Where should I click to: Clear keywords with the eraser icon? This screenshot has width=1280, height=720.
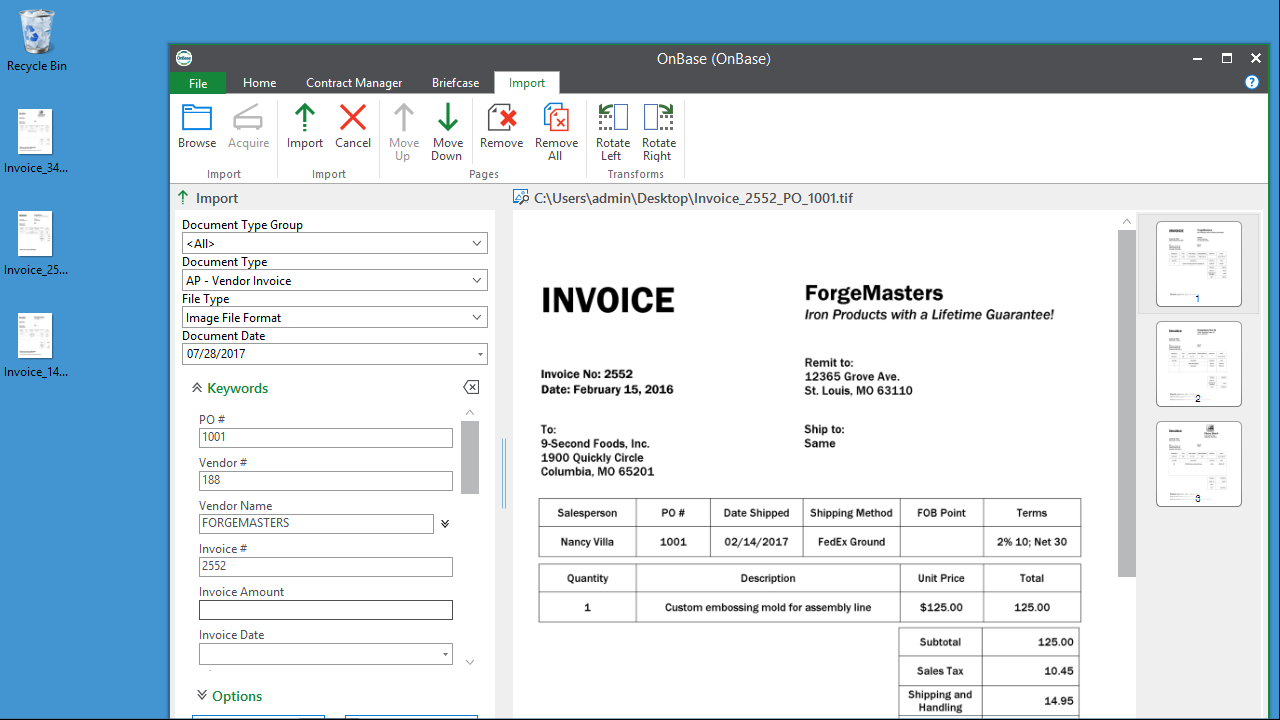[x=471, y=388]
